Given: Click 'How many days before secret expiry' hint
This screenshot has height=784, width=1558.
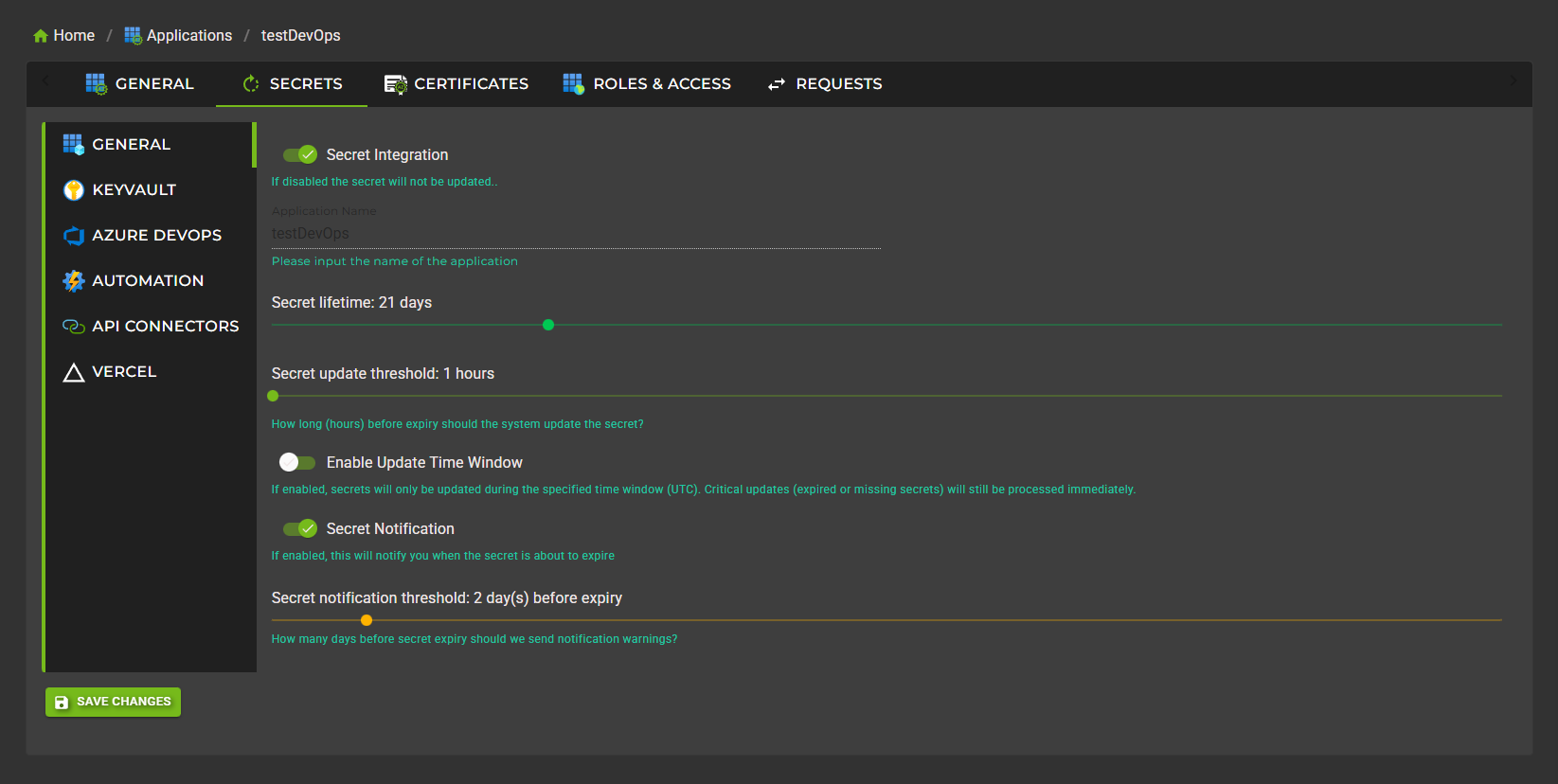Looking at the screenshot, I should (x=475, y=639).
